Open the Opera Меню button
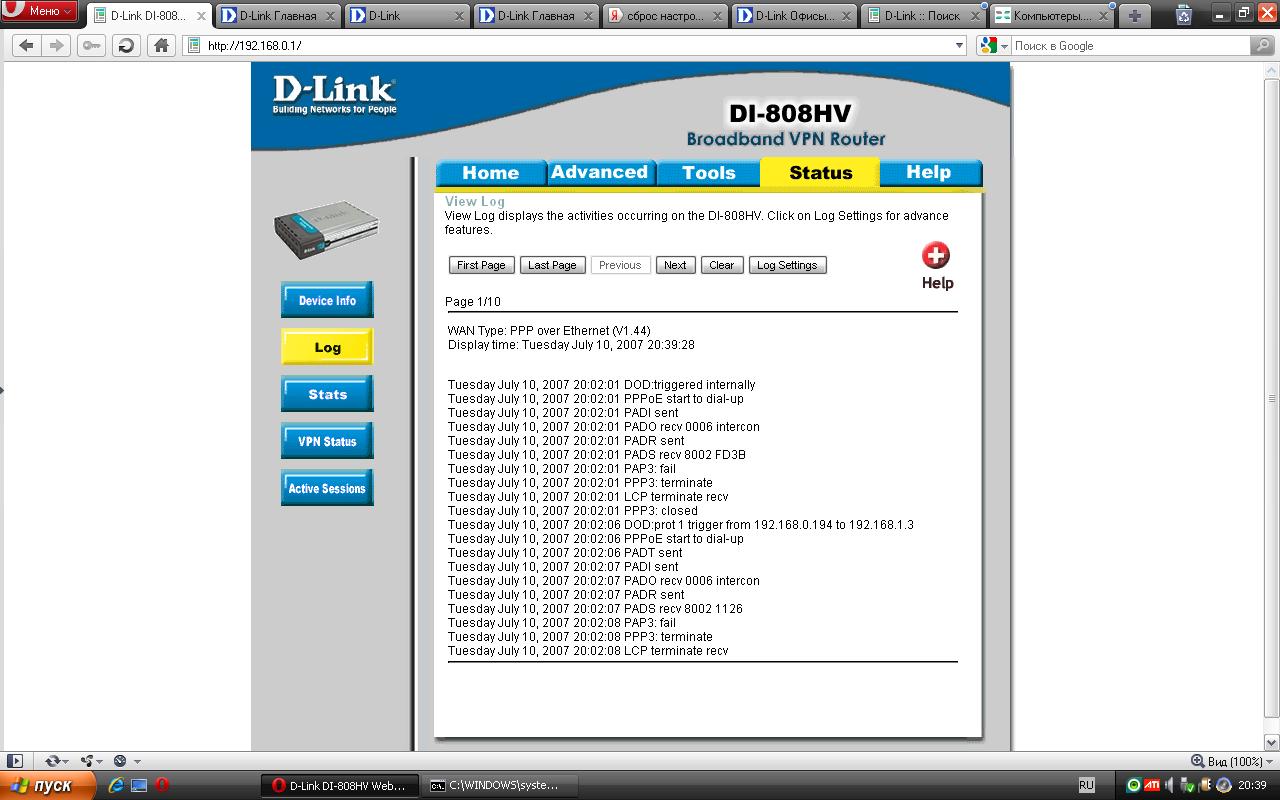 point(40,11)
